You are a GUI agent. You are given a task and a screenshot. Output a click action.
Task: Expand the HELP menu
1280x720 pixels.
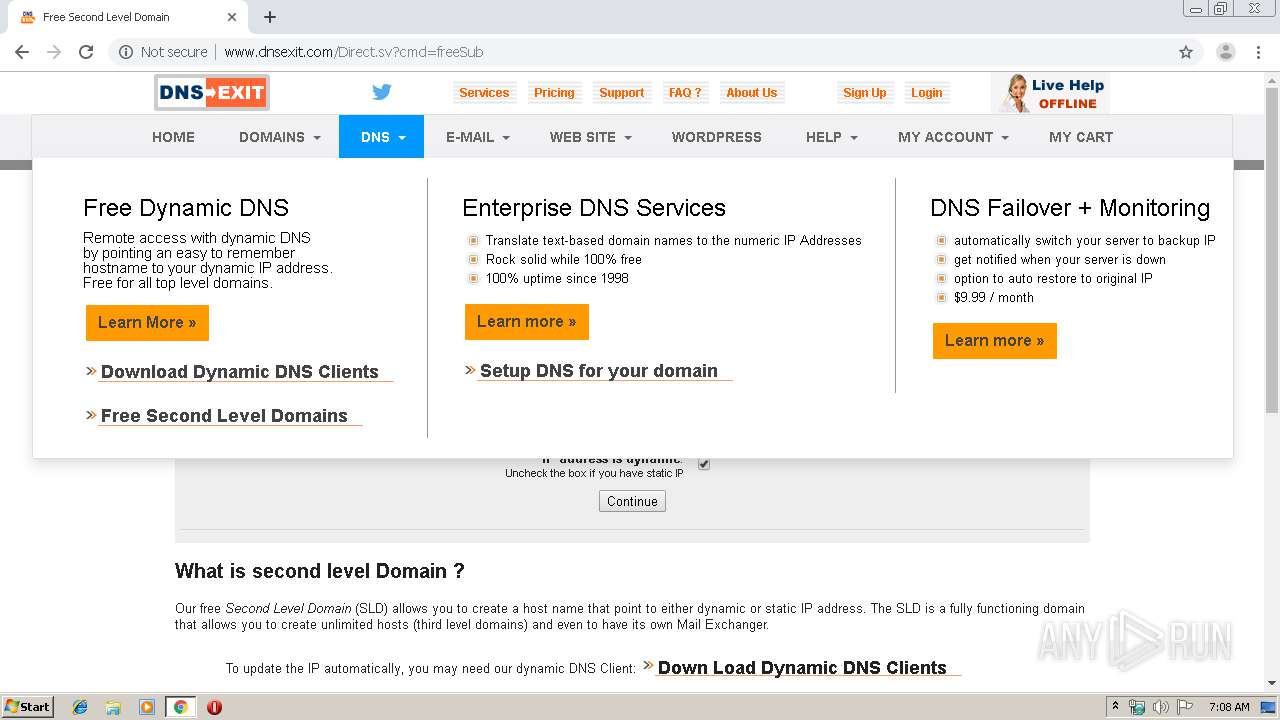tap(832, 137)
